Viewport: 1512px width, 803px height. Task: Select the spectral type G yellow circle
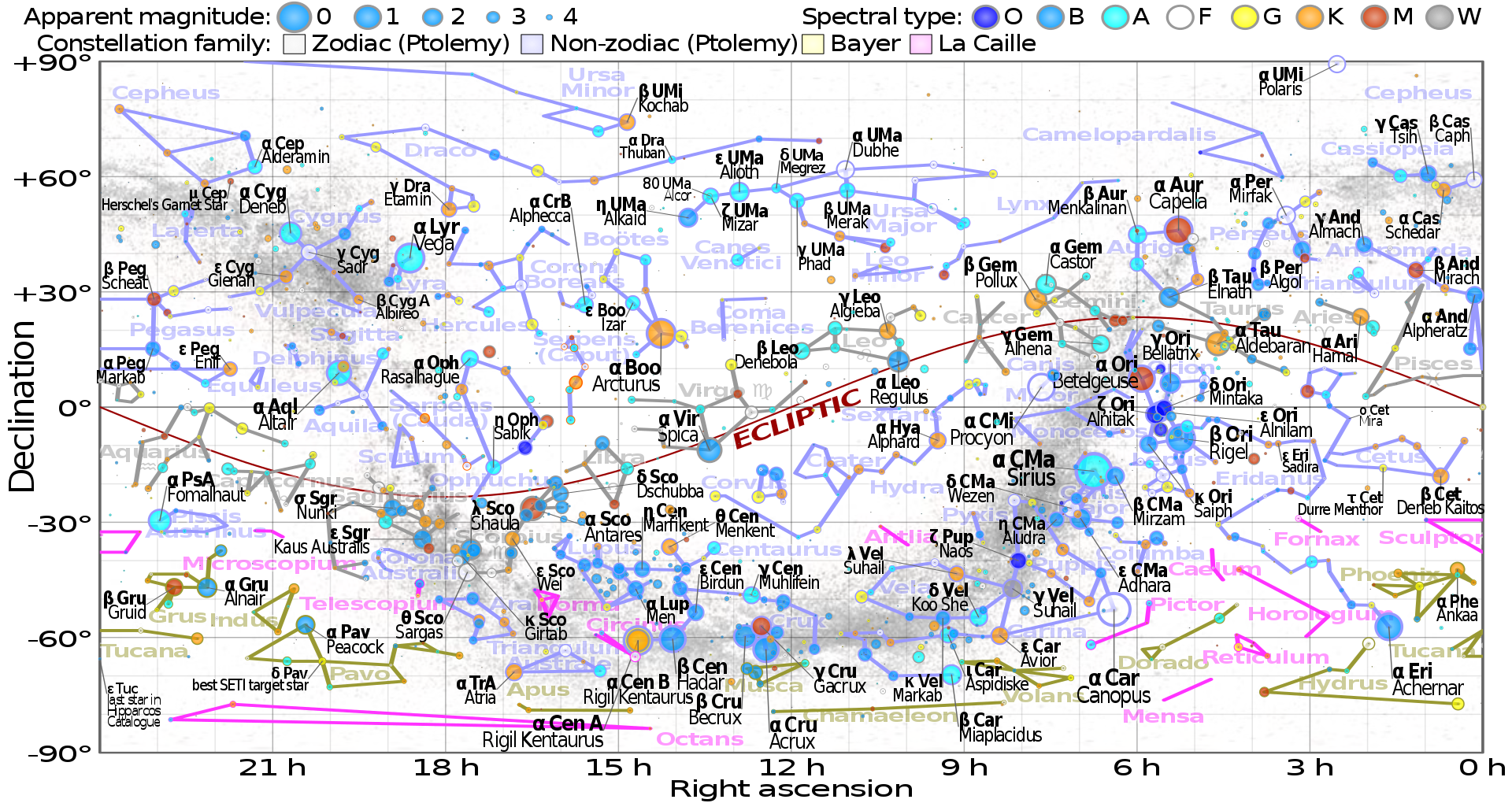click(1245, 17)
